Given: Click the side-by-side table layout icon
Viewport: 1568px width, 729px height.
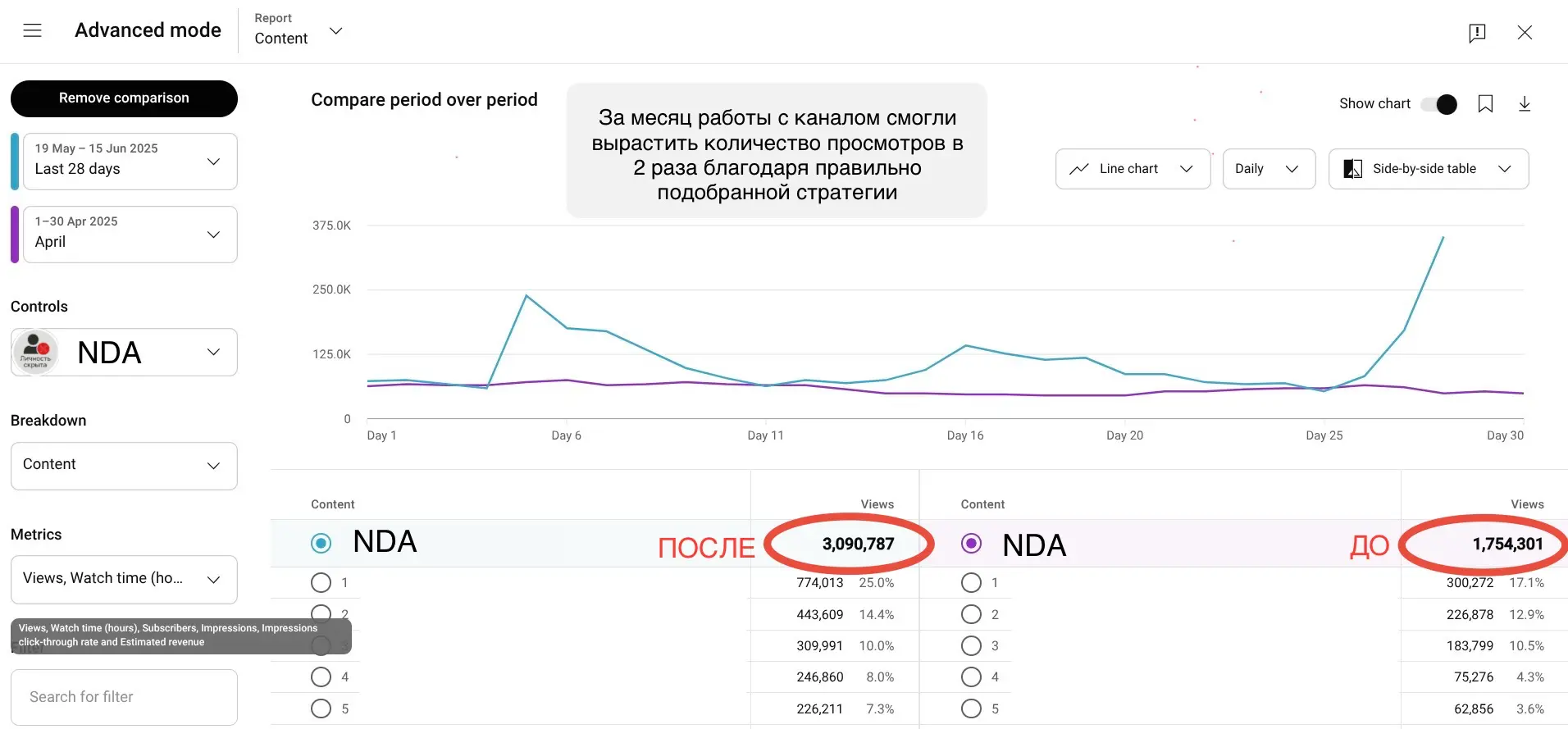Looking at the screenshot, I should pyautogui.click(x=1353, y=169).
